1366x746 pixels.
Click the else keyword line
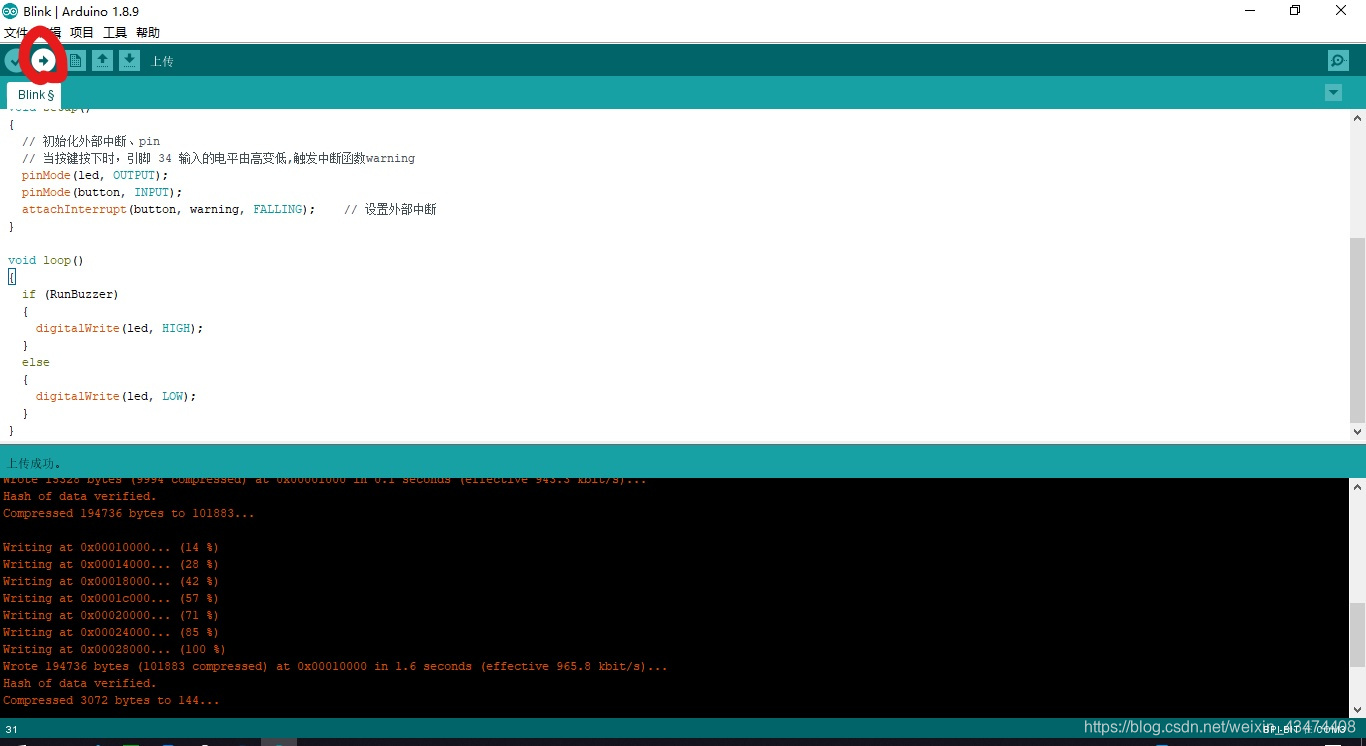pyautogui.click(x=36, y=362)
